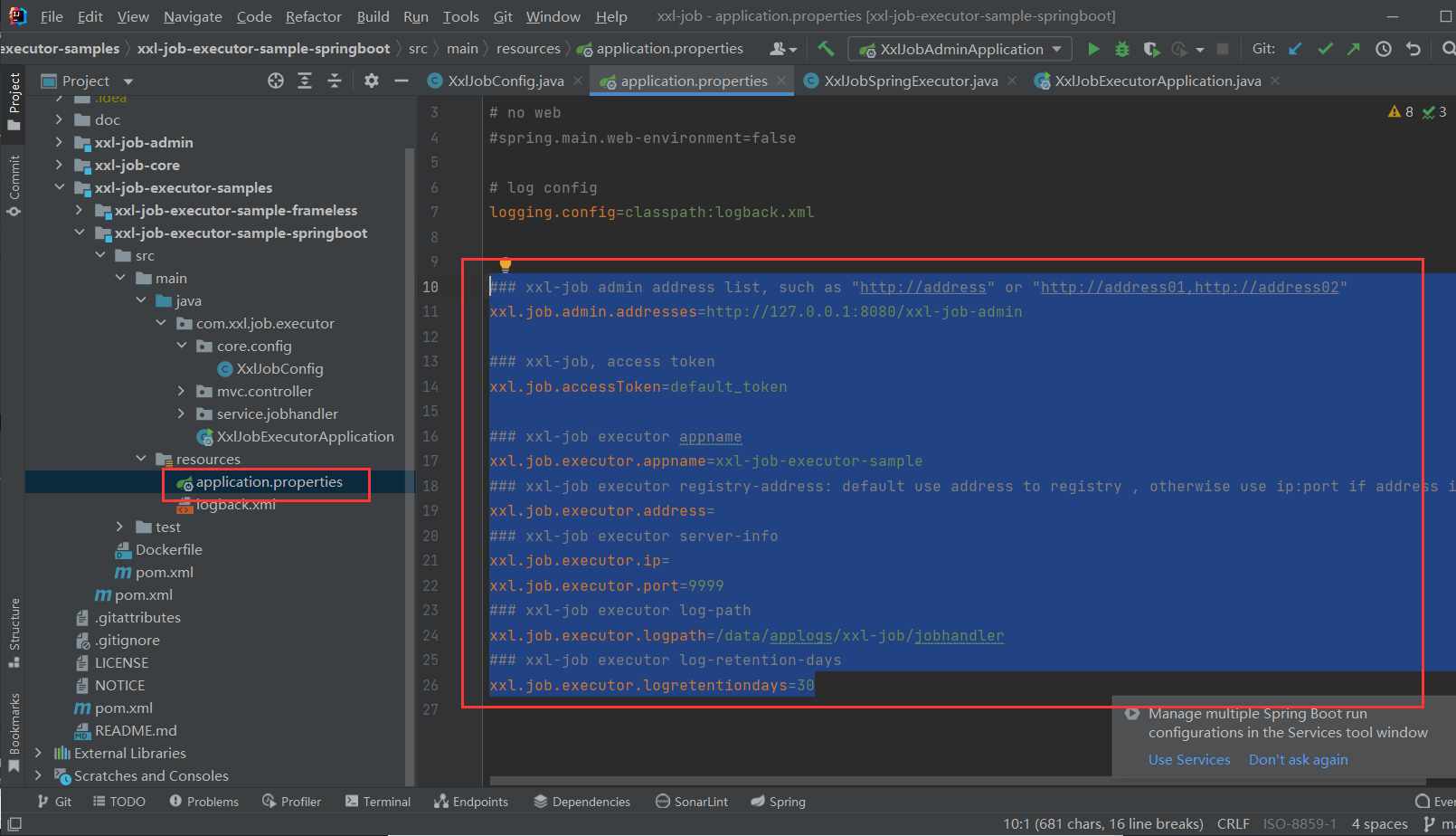Run the XxlJobAdminApplication configuration
This screenshot has width=1456, height=836.
point(1093,49)
